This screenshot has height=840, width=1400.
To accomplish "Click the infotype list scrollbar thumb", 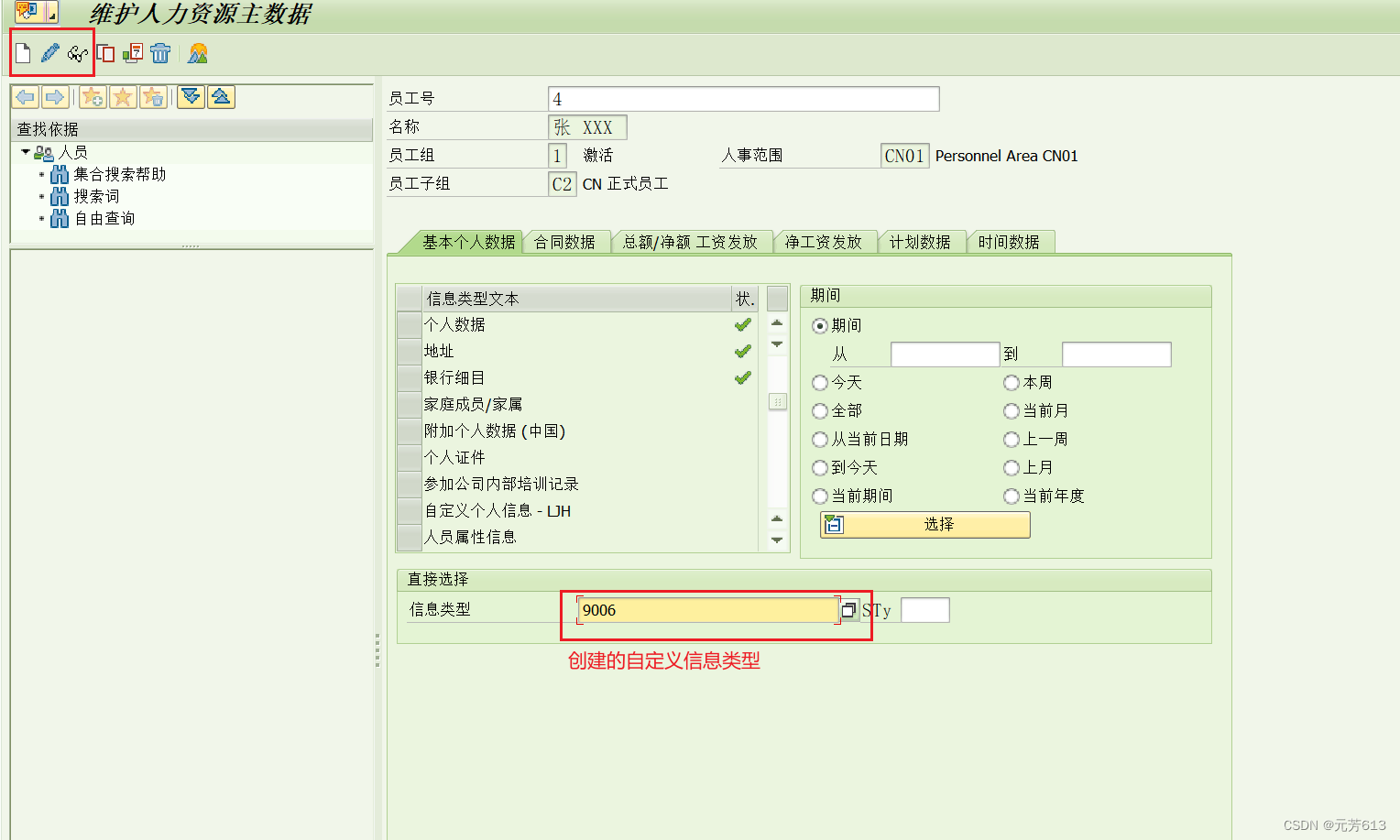I will 777,401.
